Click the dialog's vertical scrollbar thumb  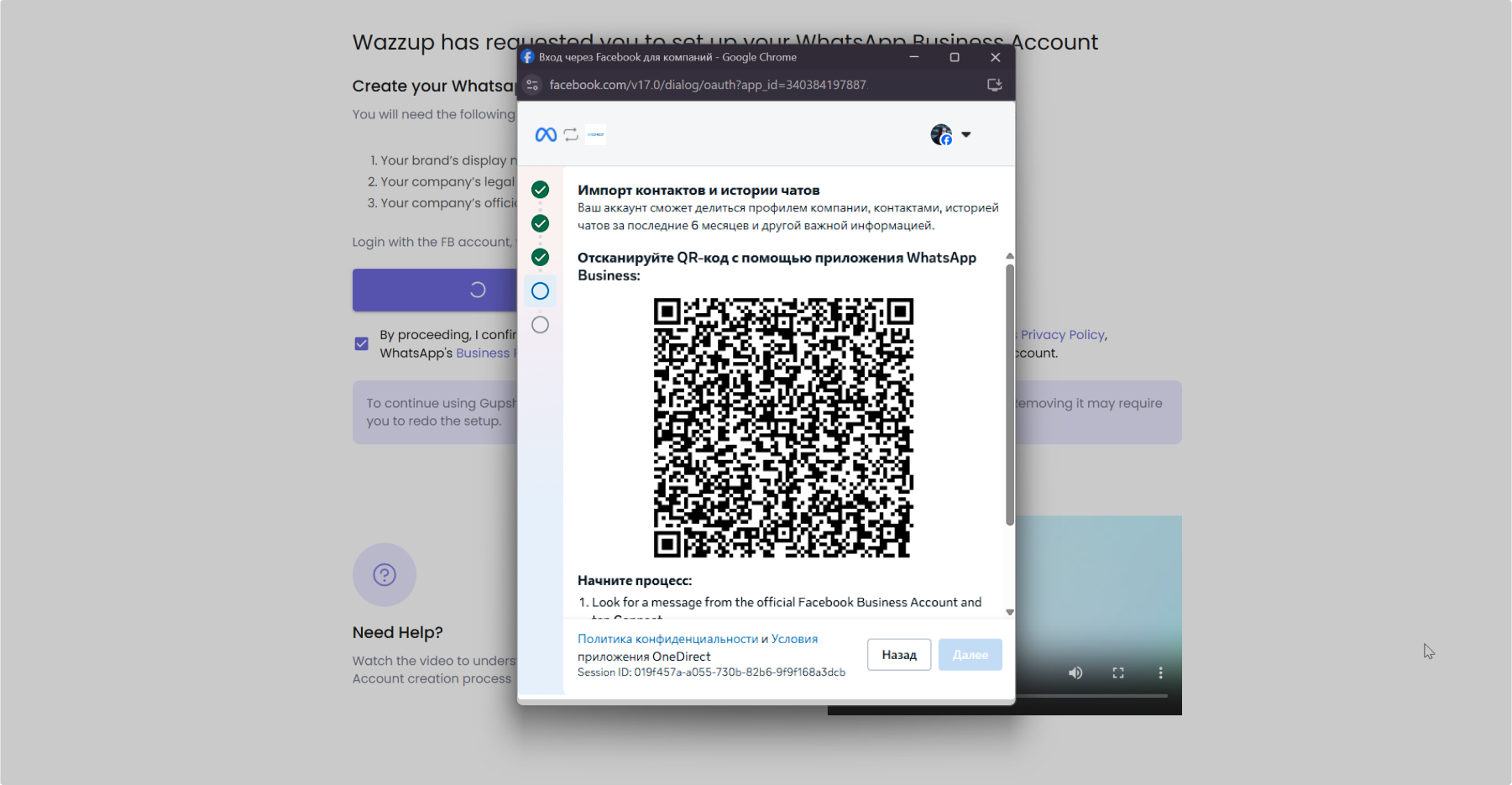tap(1010, 395)
